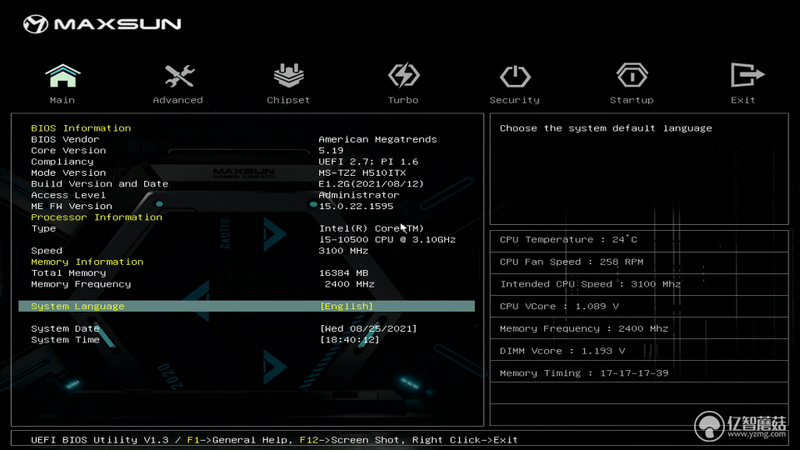
Task: Click American Megatrends vendor value
Action: (378, 139)
